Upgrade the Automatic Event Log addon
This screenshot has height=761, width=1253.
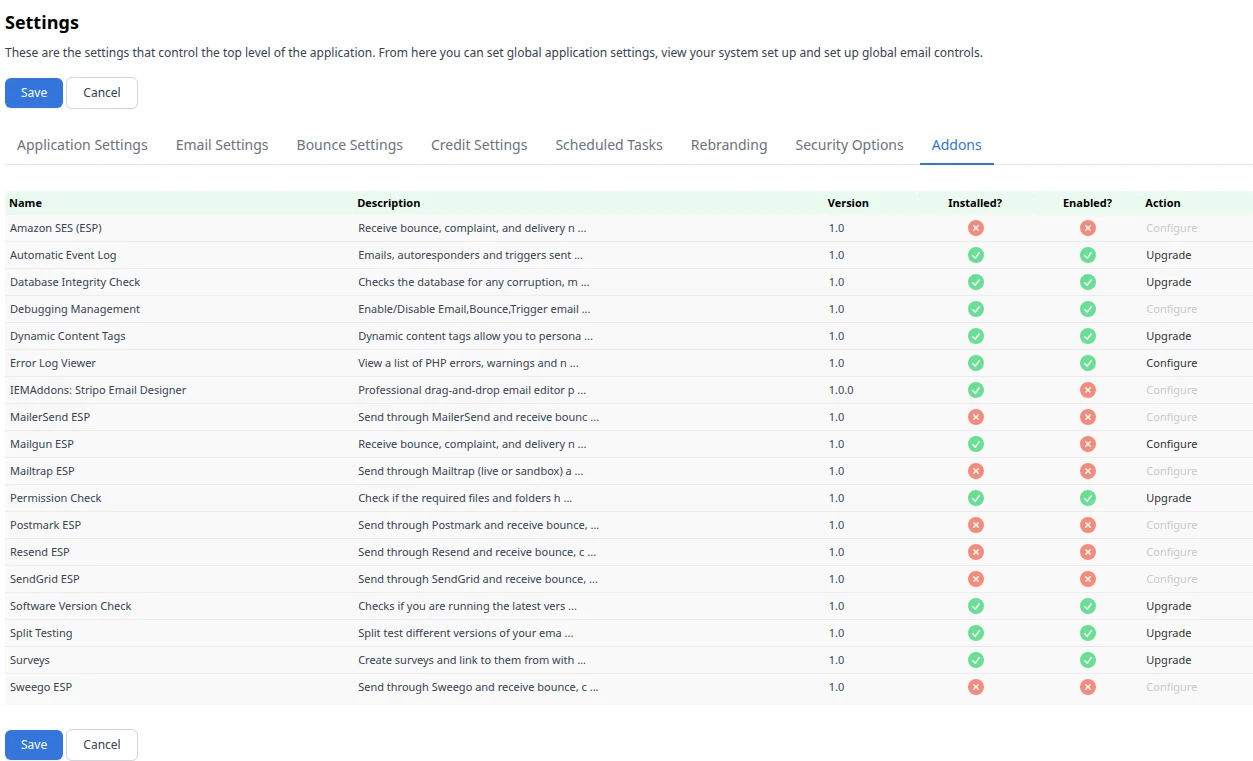1168,255
